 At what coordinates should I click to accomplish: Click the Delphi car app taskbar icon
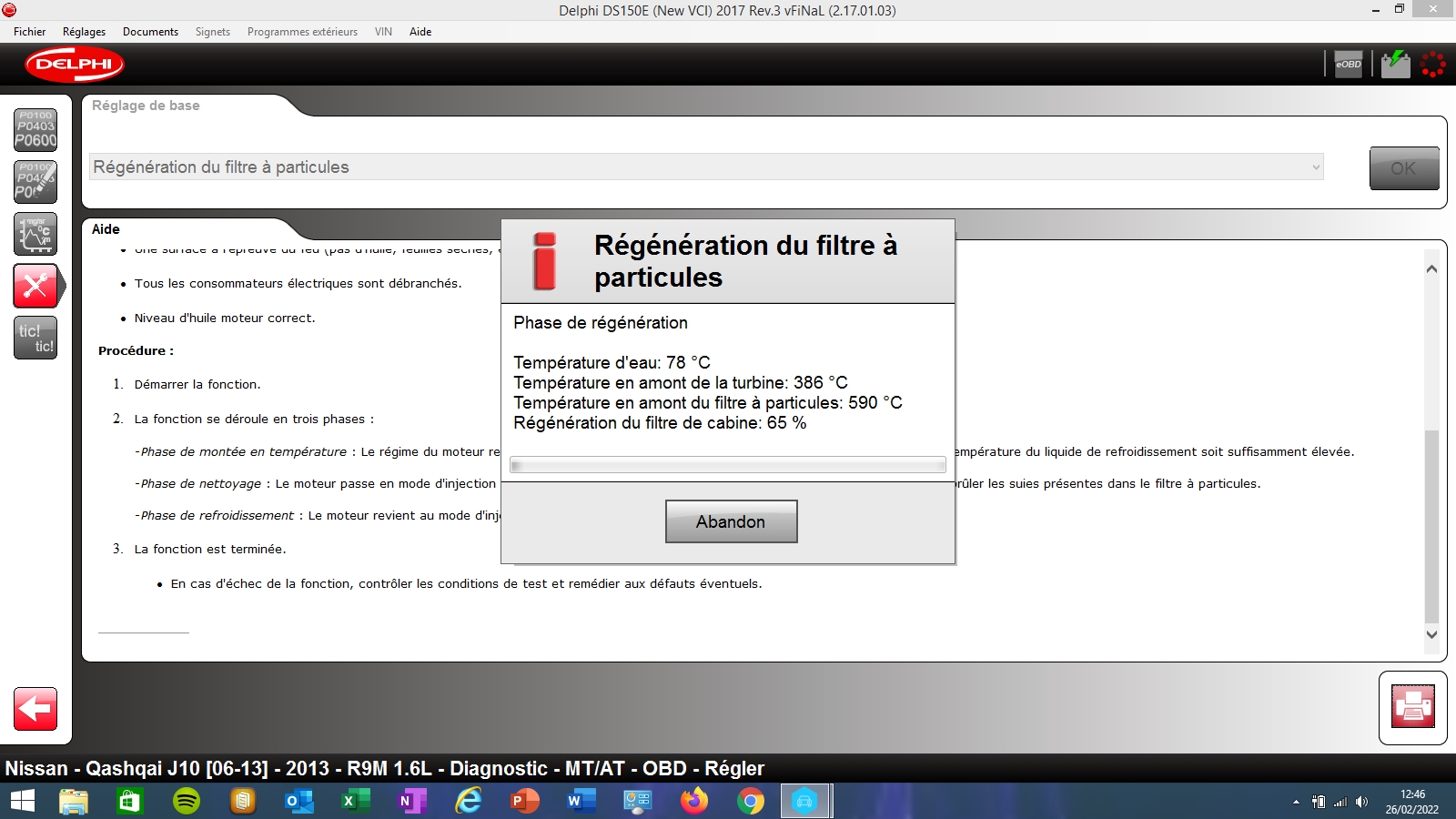[x=804, y=801]
